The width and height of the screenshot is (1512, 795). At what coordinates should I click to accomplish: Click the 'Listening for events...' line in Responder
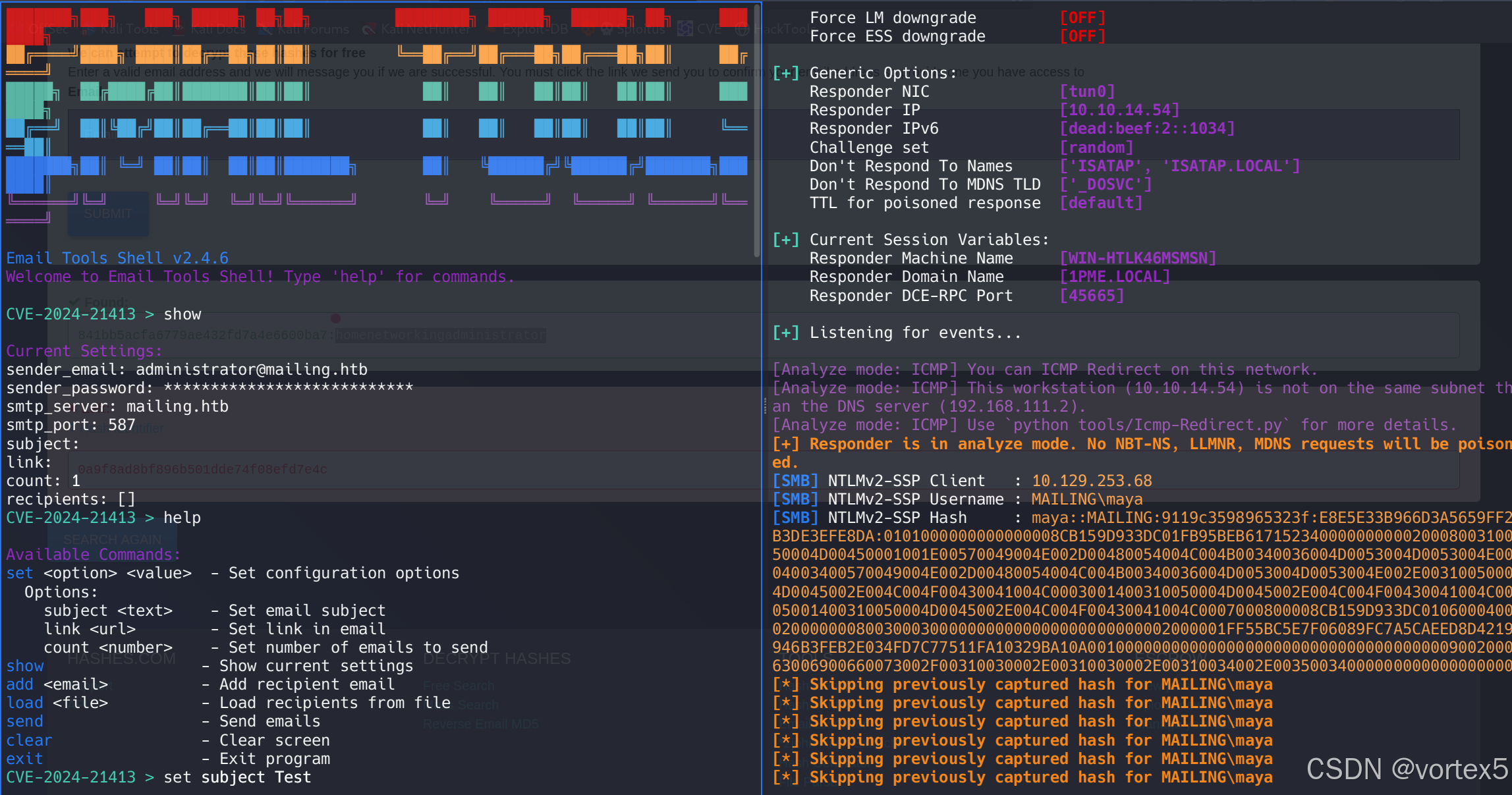tap(914, 333)
